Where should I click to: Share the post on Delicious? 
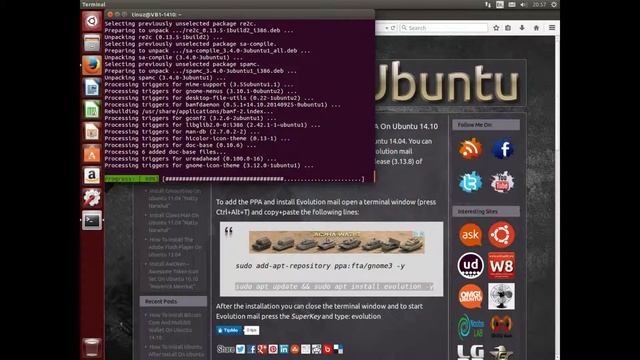point(338,349)
